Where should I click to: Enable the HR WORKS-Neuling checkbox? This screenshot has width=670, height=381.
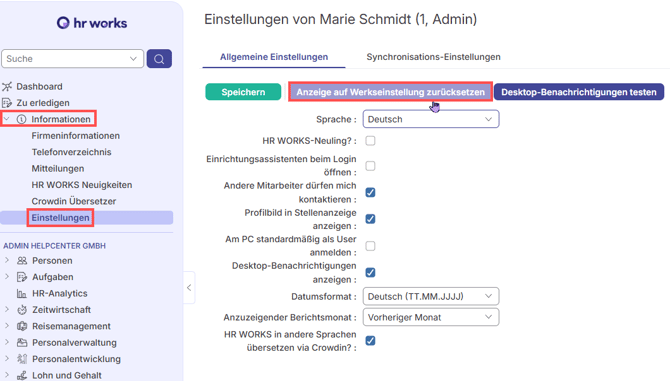point(370,141)
